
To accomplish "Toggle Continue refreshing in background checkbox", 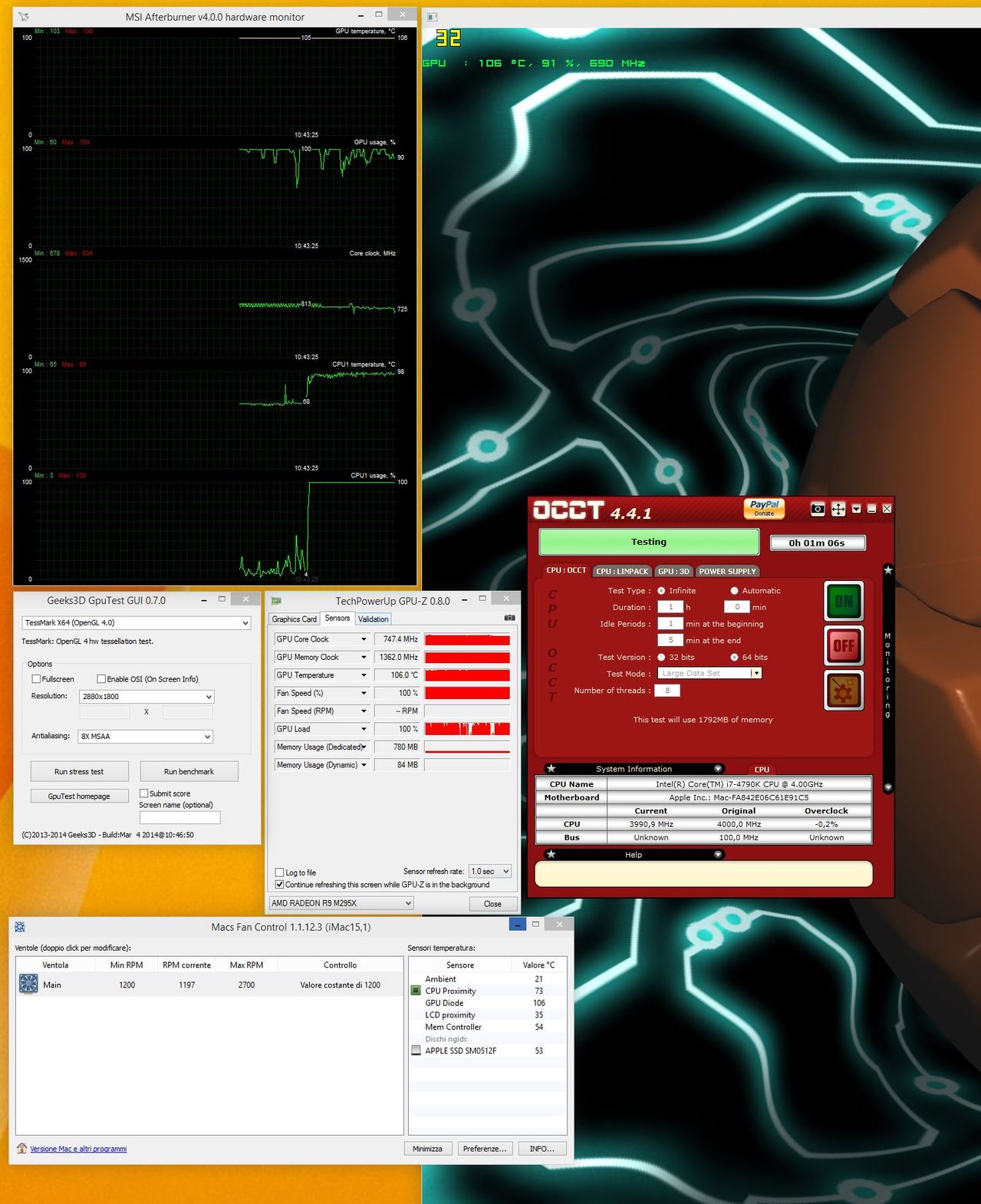I will tap(280, 885).
